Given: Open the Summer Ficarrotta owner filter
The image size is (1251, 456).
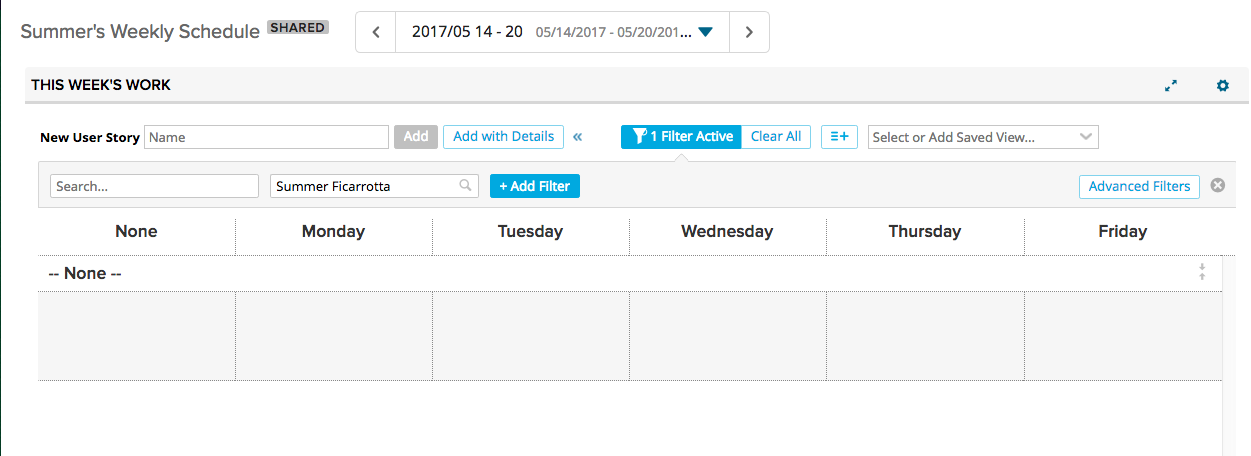Looking at the screenshot, I should click(x=374, y=186).
